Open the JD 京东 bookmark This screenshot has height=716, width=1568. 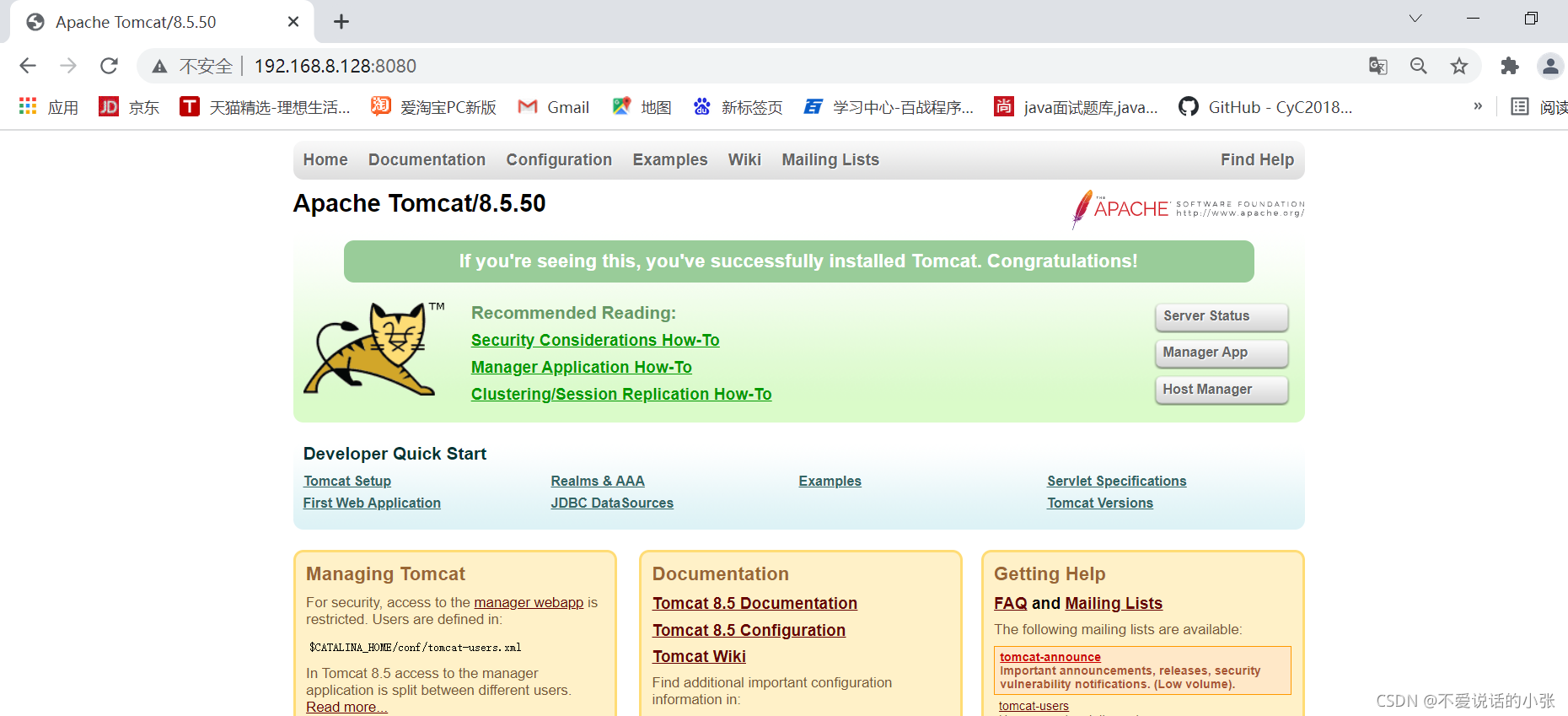point(129,107)
